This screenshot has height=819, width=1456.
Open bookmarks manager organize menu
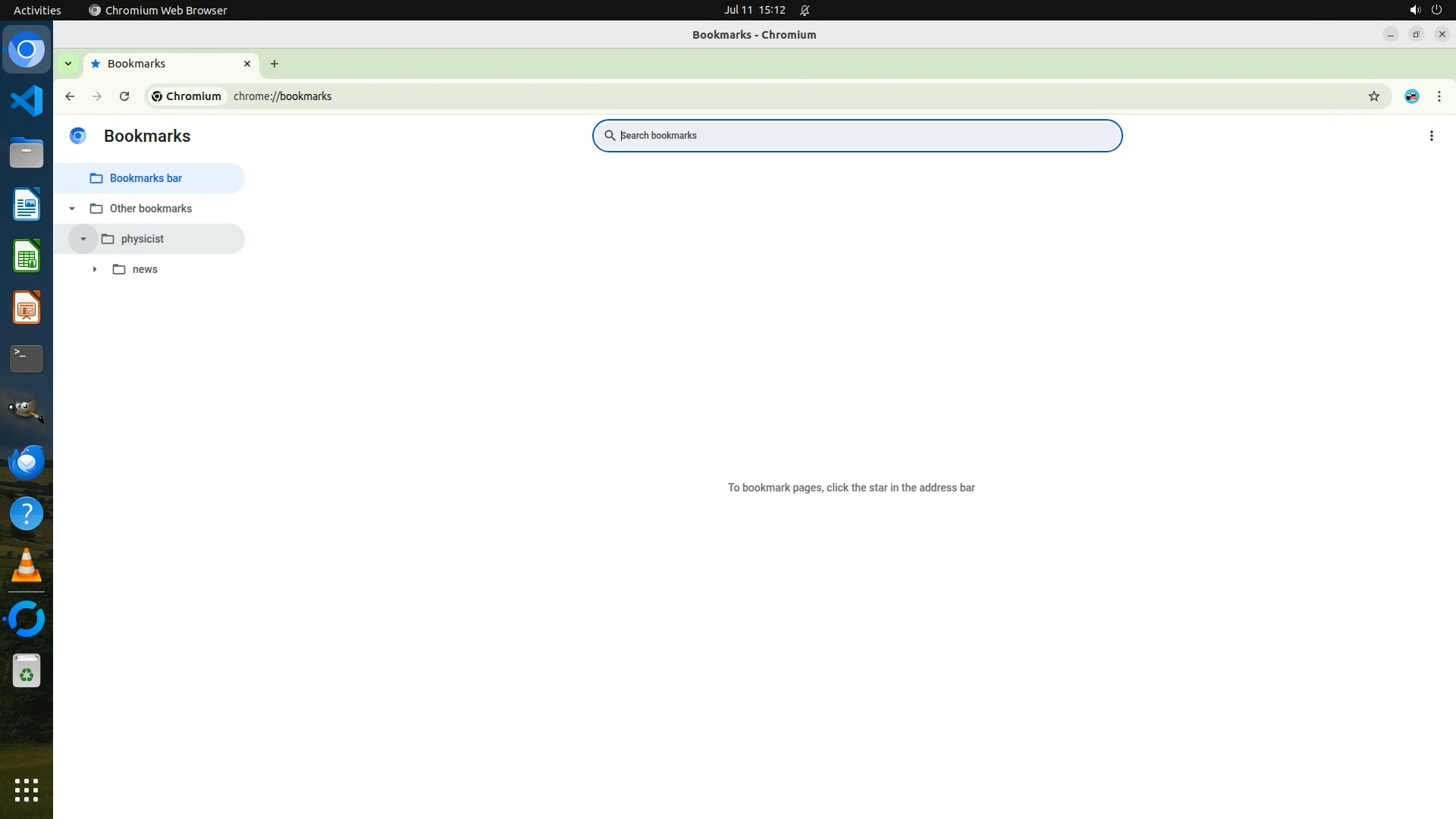click(1431, 136)
